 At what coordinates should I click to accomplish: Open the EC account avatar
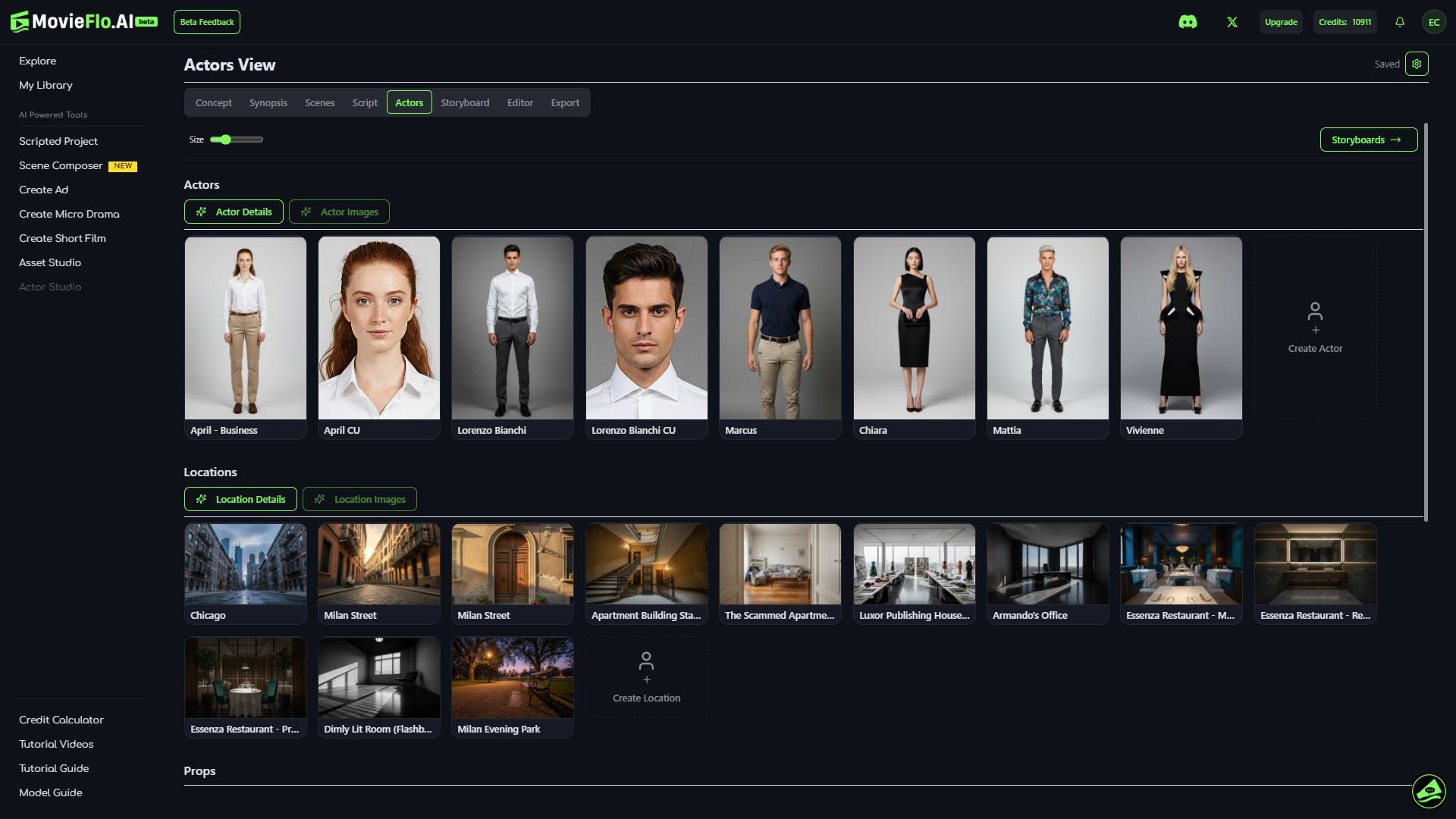click(1434, 22)
